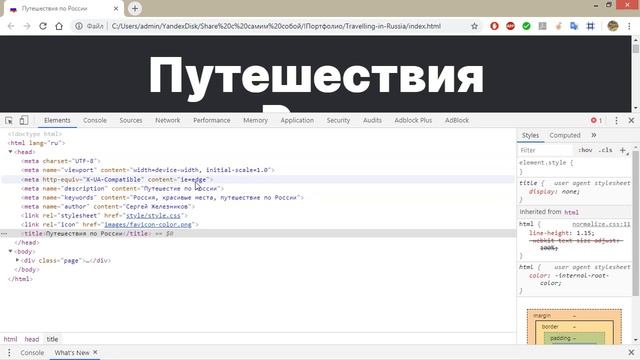640x360 pixels.
Task: Toggle the :hov element state panel
Action: click(x=585, y=150)
